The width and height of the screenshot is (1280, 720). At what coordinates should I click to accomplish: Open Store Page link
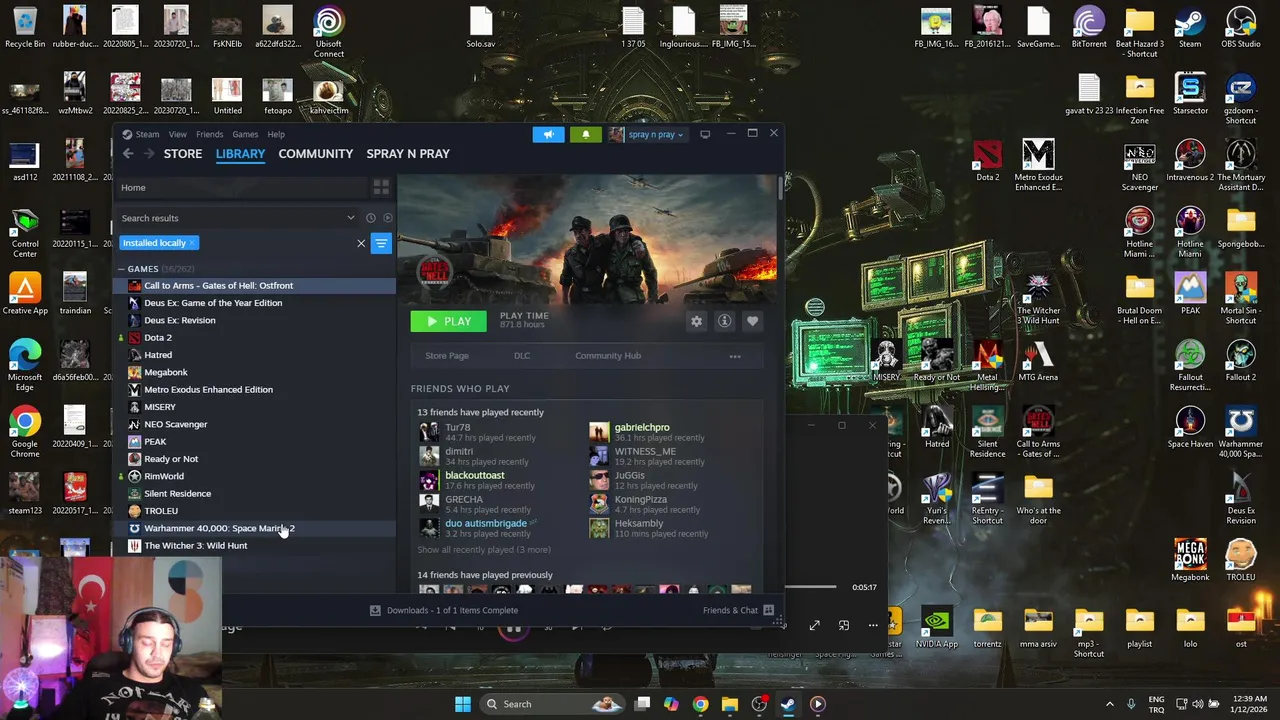point(447,356)
